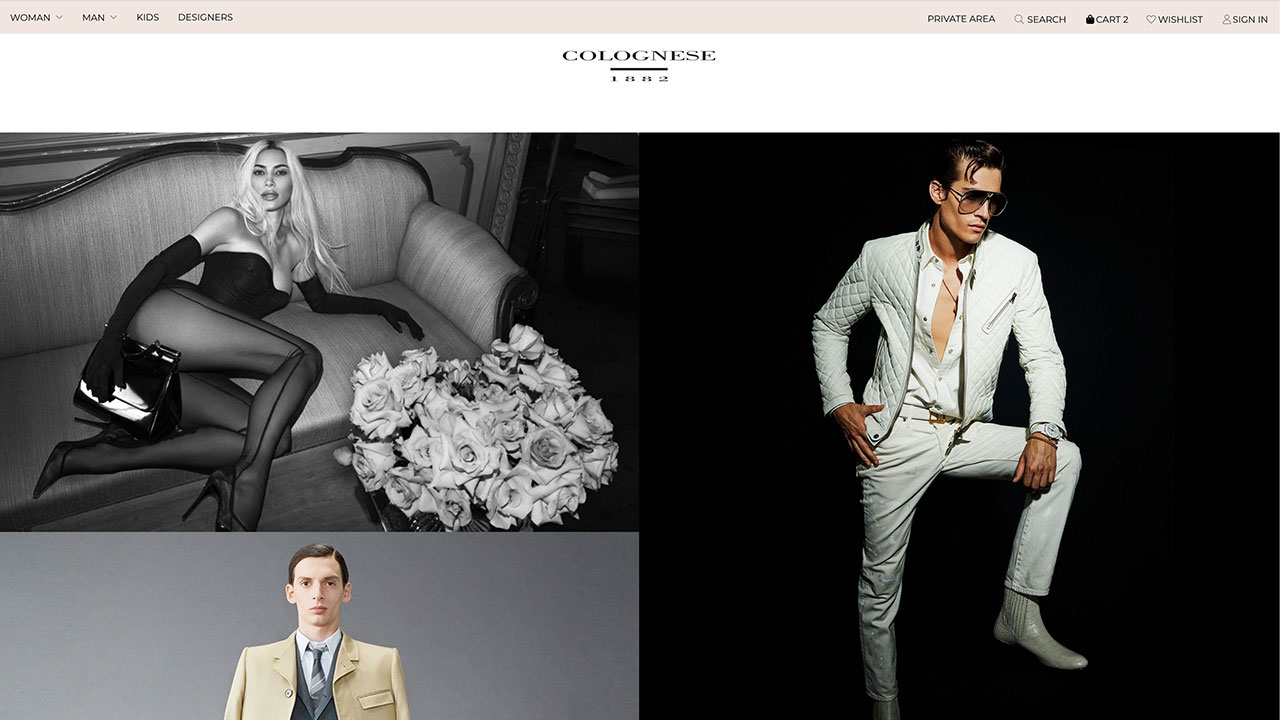This screenshot has width=1280, height=720.
Task: Click the user profile sign-in icon
Action: click(1227, 19)
